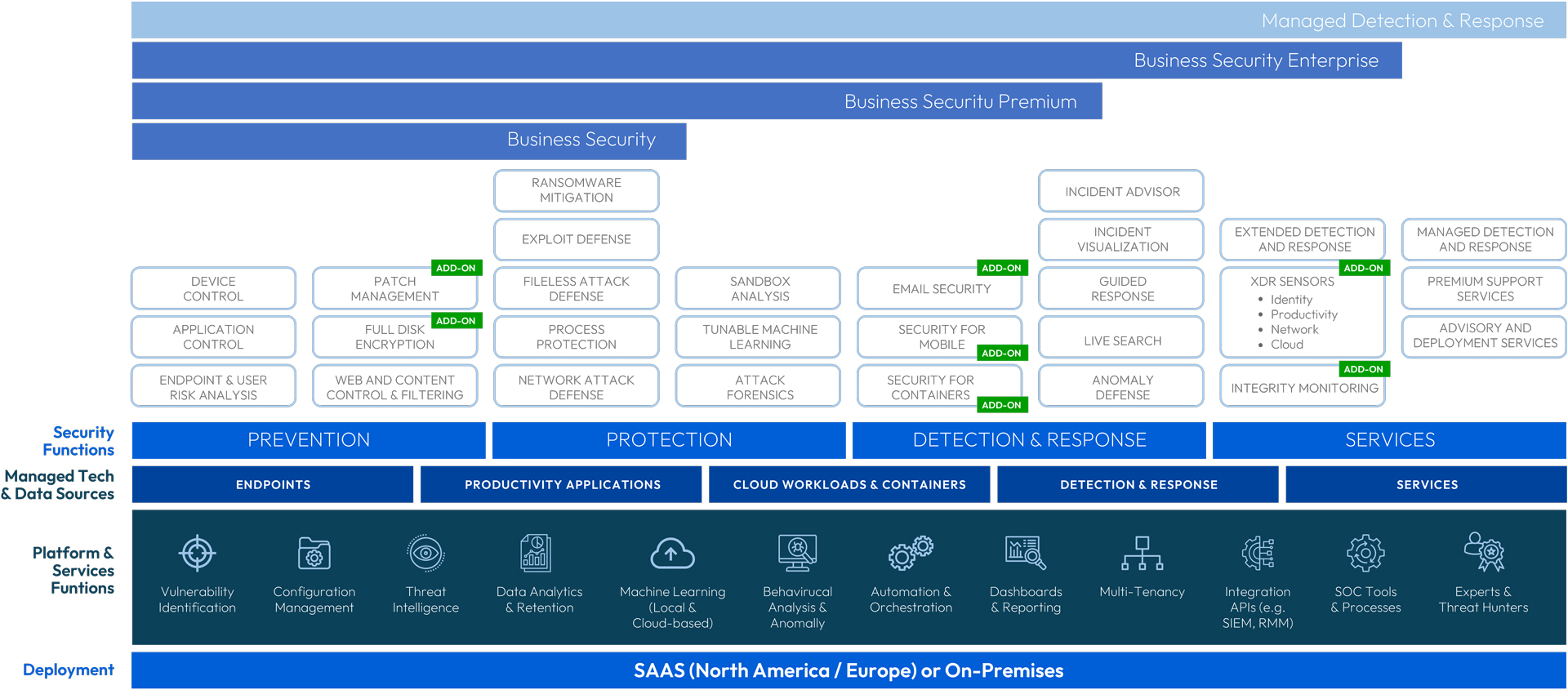1568x690 pixels.
Task: Click the Device Control box
Action: tap(213, 288)
